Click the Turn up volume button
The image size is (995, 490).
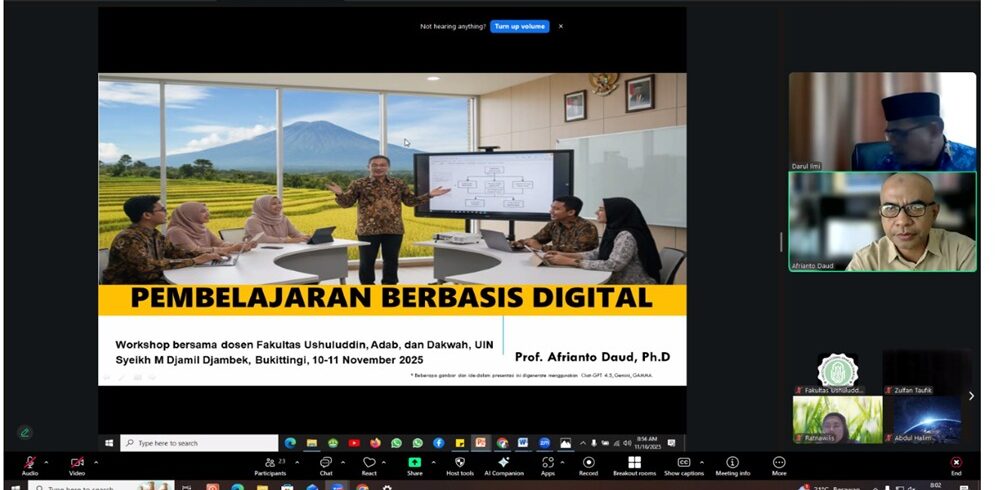coord(520,26)
